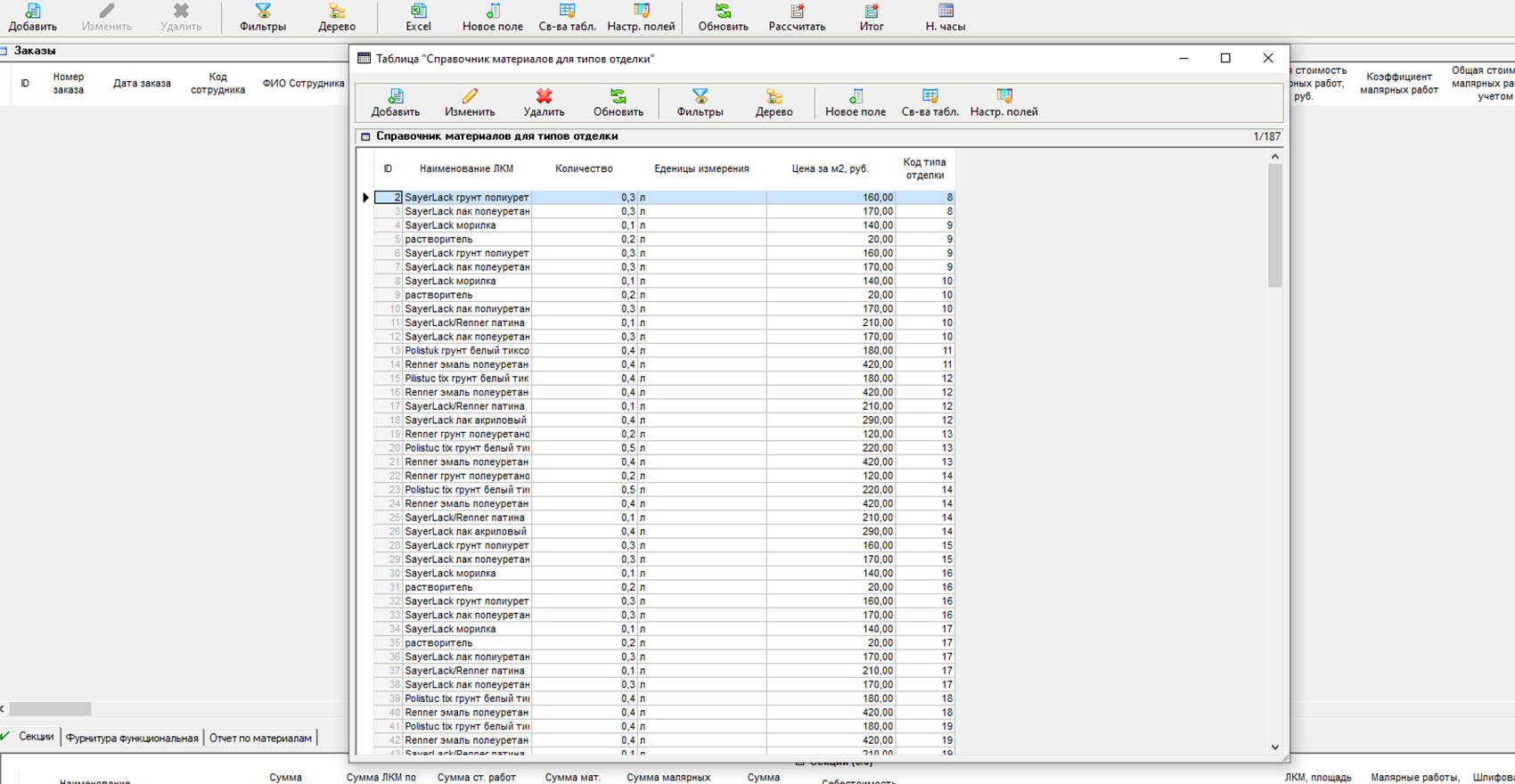Viewport: 1515px width, 784px height.
Task: Click Коэффициент малярных работ header in Заказы
Action: 1399,84
